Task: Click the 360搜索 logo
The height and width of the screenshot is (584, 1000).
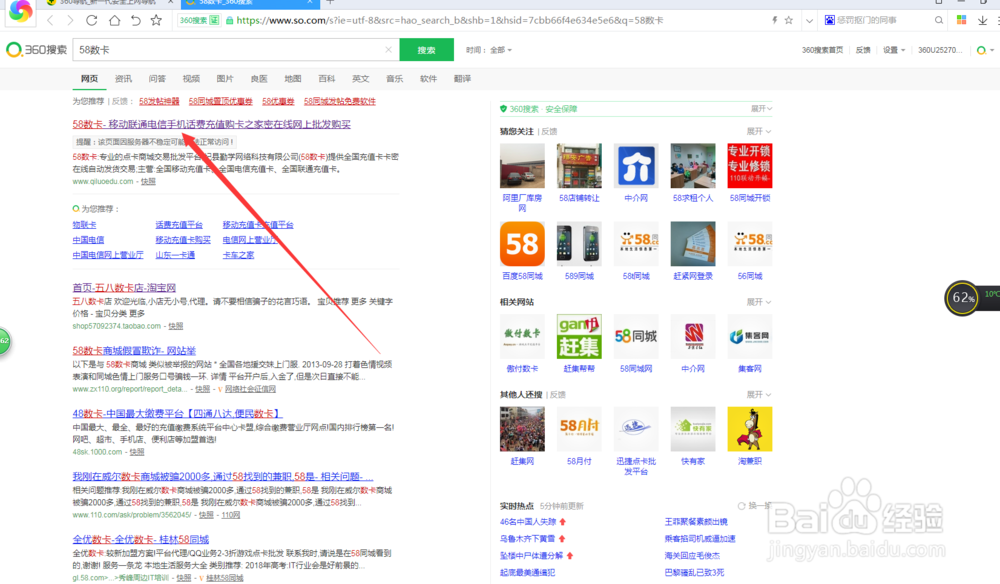Action: click(x=36, y=50)
